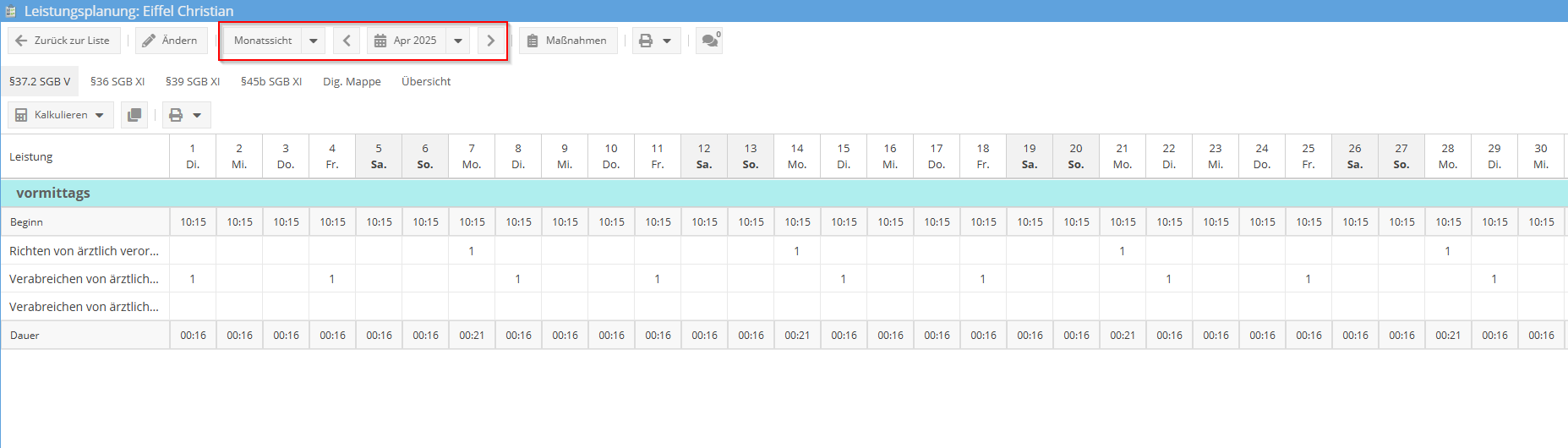Expand the dropdown arrow next to Apr 2025
The height and width of the screenshot is (448, 1568).
(458, 41)
